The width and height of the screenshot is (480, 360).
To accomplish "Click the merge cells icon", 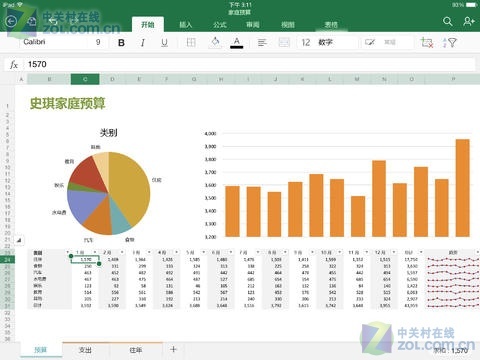I will (284, 42).
